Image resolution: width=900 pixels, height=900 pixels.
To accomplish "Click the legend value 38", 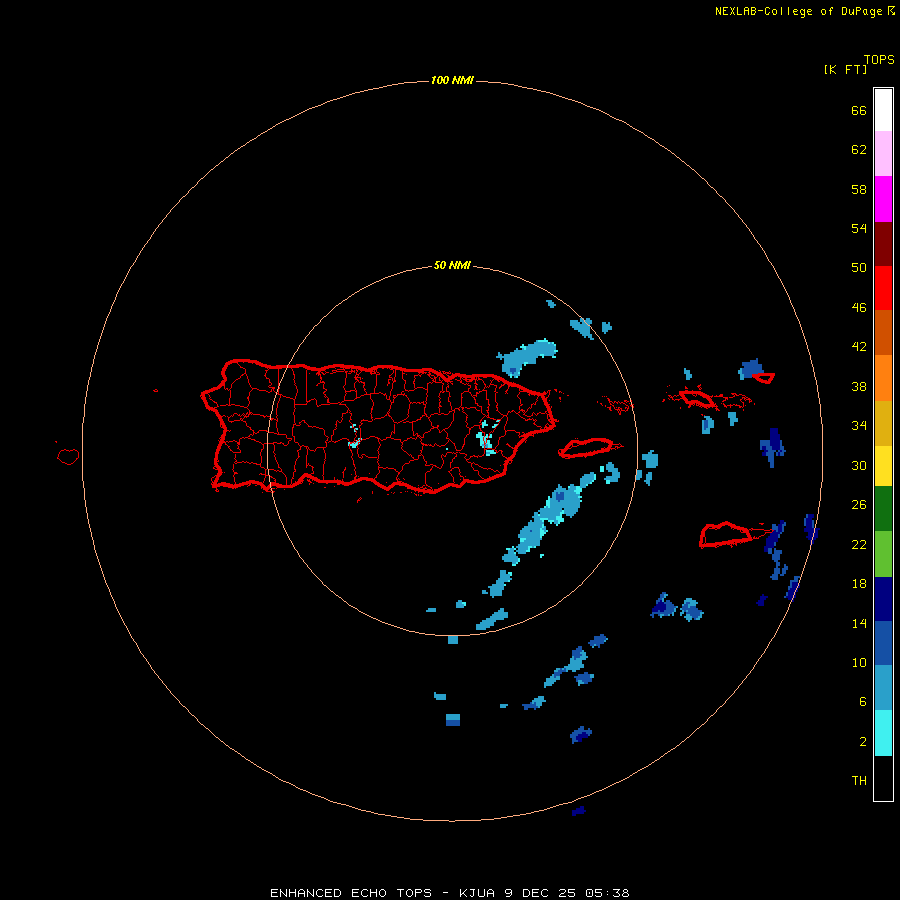I will (859, 387).
